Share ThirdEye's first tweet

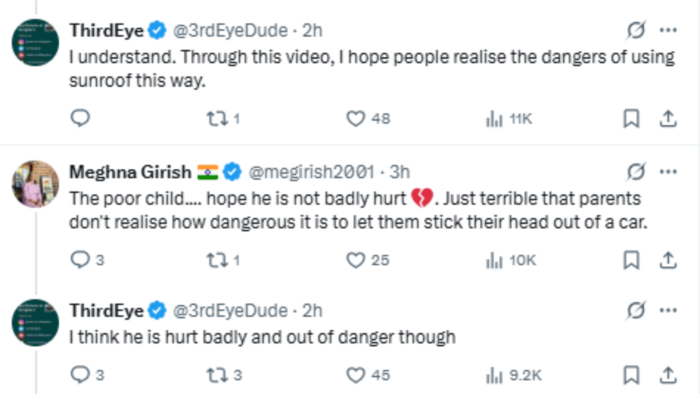(x=668, y=119)
